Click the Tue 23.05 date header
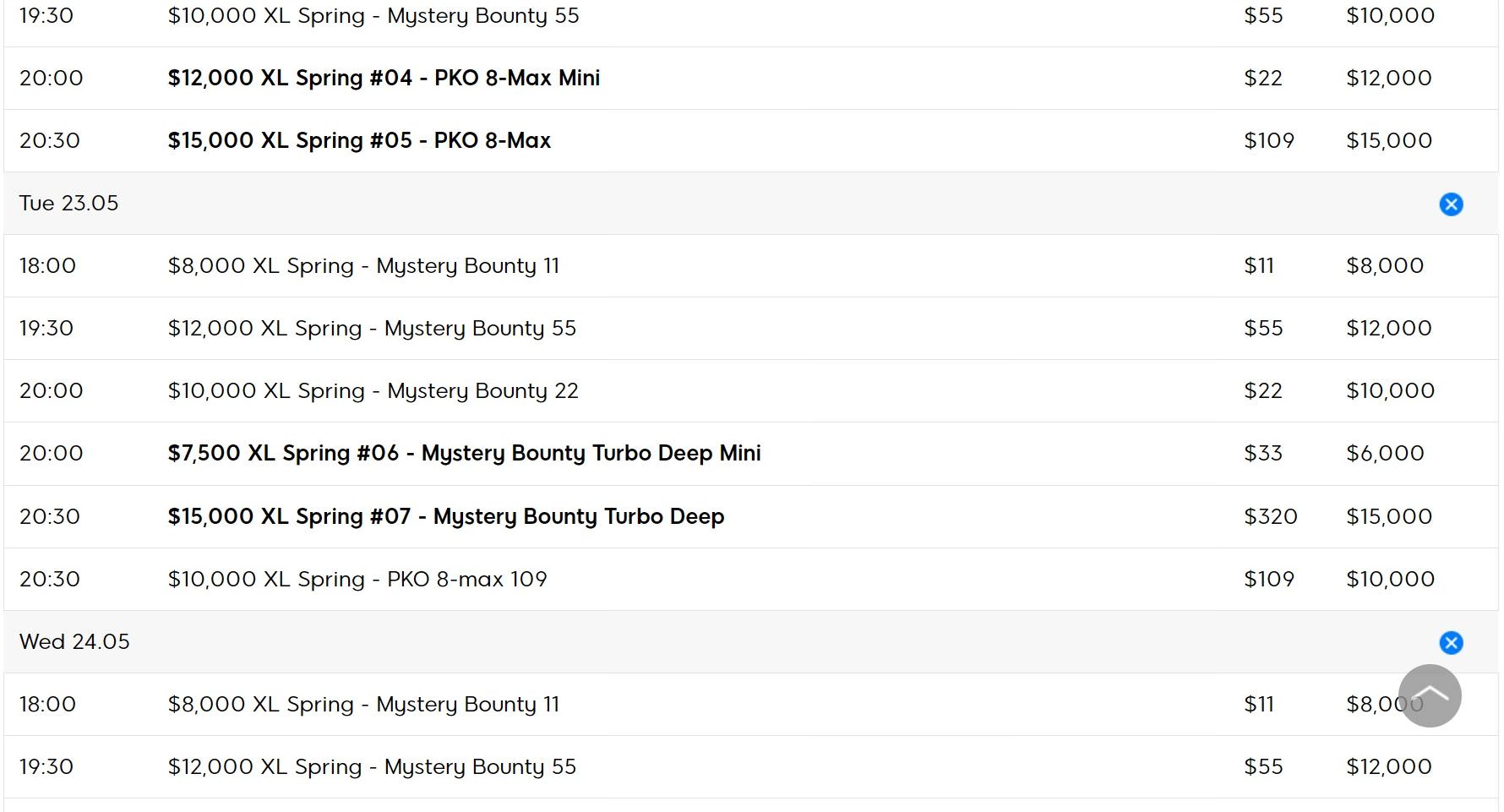 tap(69, 204)
